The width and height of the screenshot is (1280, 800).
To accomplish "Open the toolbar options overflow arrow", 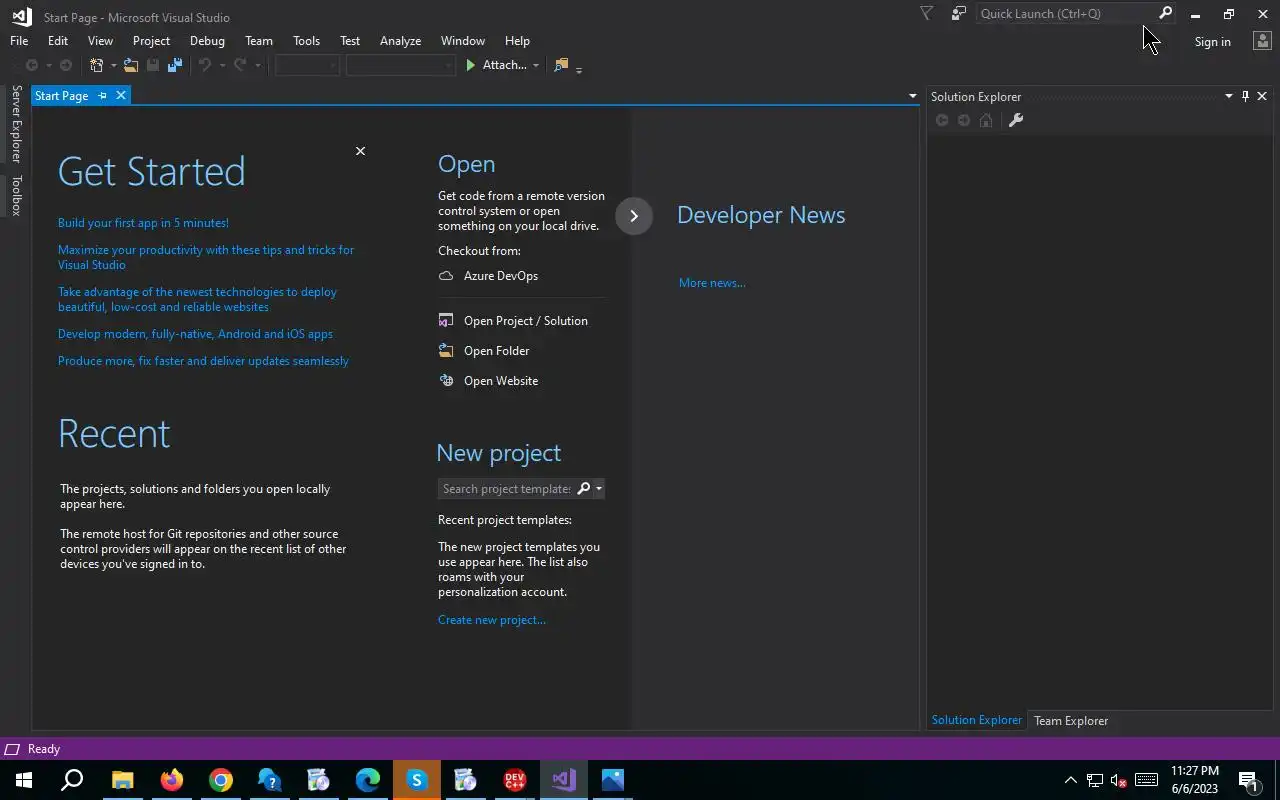I will [579, 68].
